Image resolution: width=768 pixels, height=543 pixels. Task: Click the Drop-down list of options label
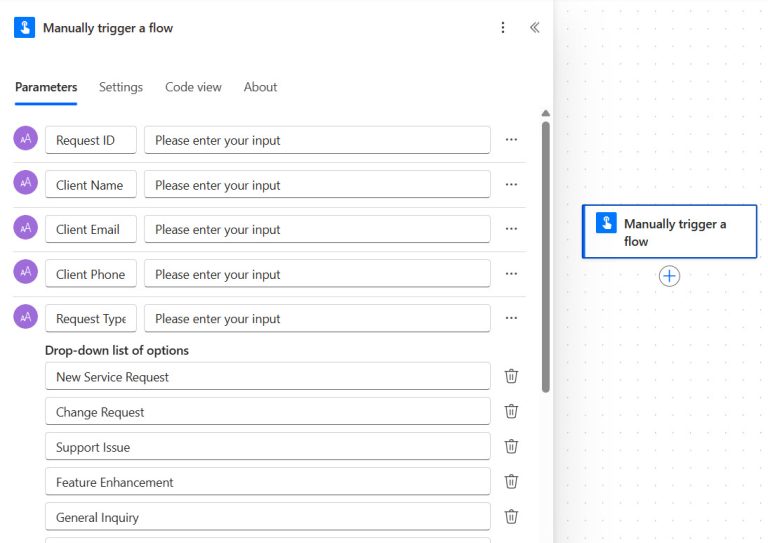tap(117, 351)
